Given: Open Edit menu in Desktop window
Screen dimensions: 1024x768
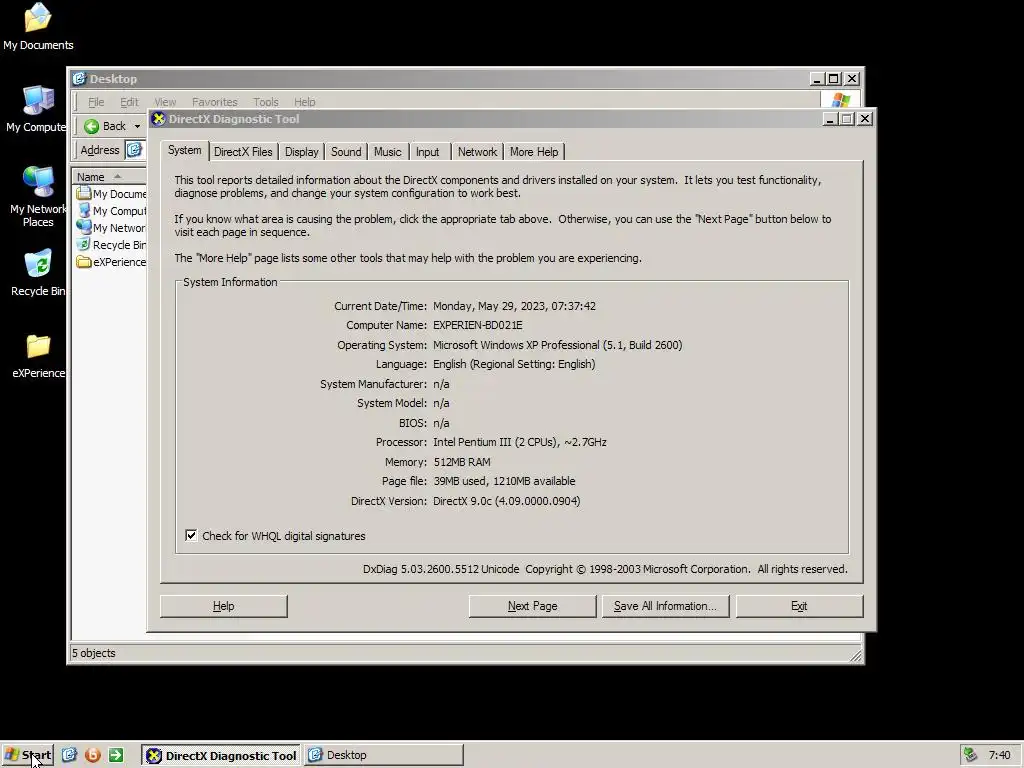Looking at the screenshot, I should click(129, 102).
